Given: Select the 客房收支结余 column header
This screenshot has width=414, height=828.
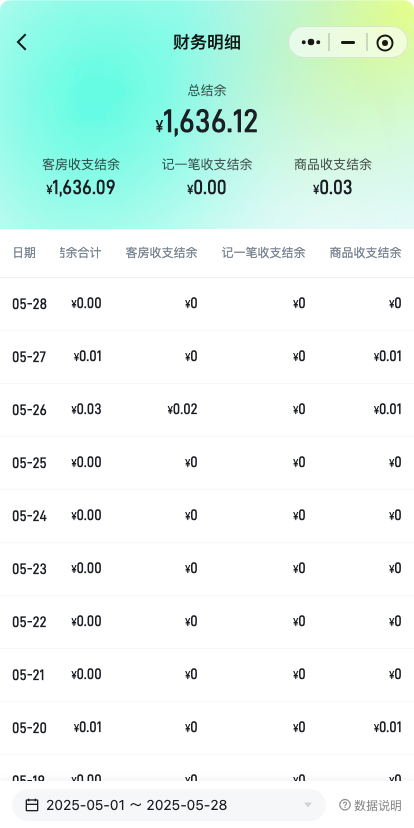Looking at the screenshot, I should [161, 253].
